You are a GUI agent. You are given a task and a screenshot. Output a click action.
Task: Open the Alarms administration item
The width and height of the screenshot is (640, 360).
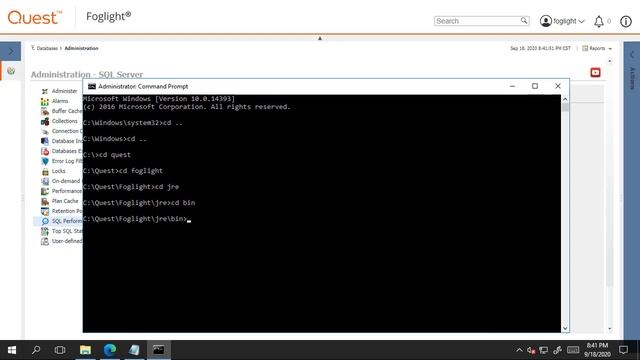pos(60,101)
